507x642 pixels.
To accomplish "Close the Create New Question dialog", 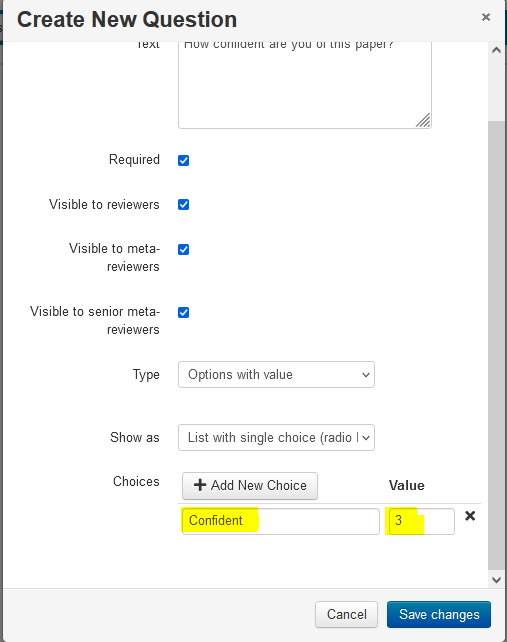I will point(486,17).
